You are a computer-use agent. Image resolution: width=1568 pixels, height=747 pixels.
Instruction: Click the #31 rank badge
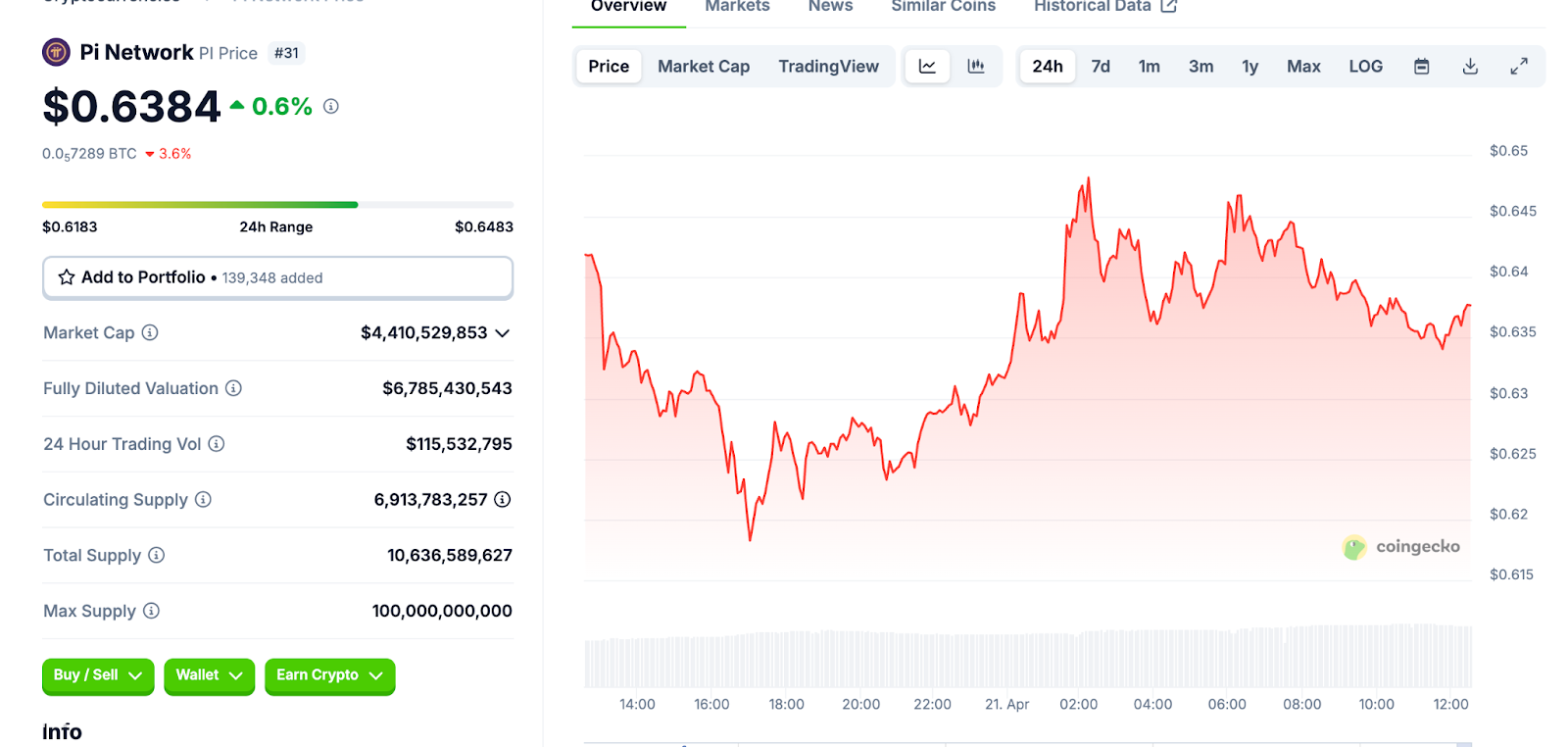coord(286,53)
